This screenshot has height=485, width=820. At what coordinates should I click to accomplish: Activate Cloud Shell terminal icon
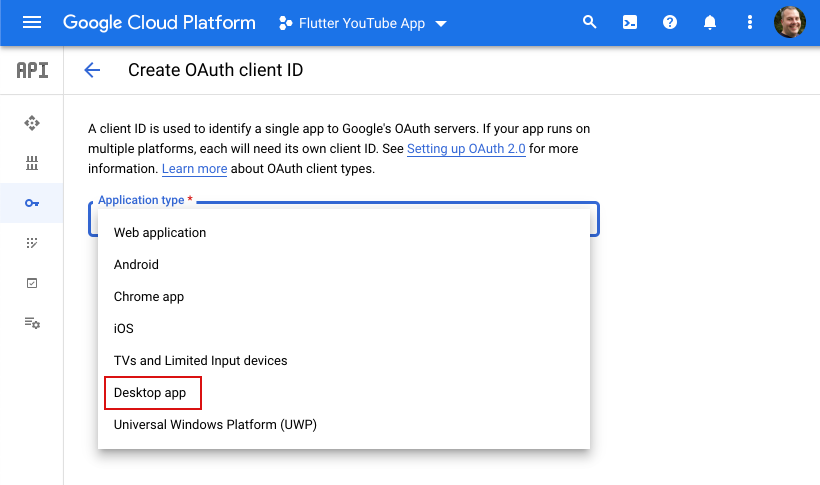(630, 22)
